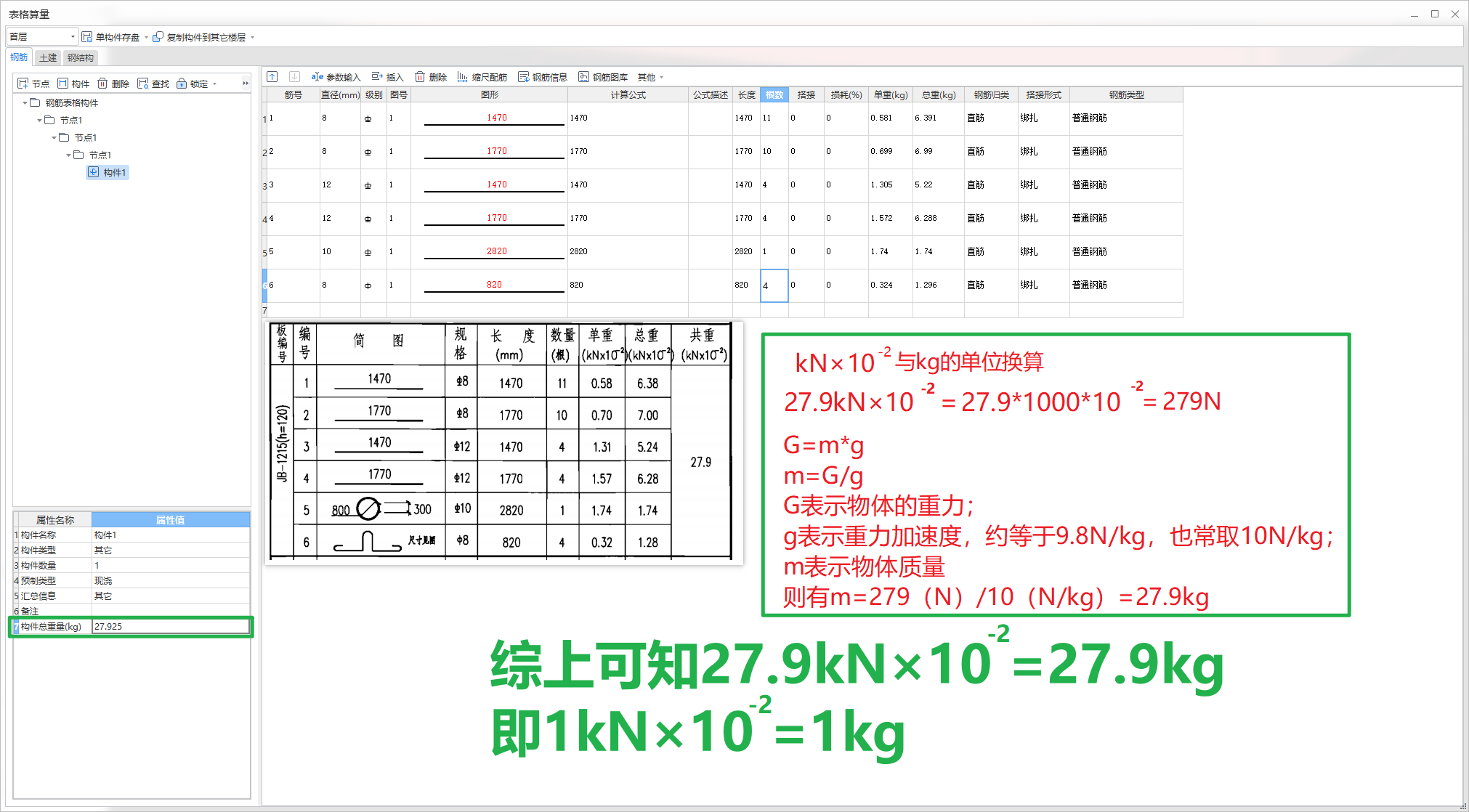Switch to the 土建 tab

(x=46, y=57)
